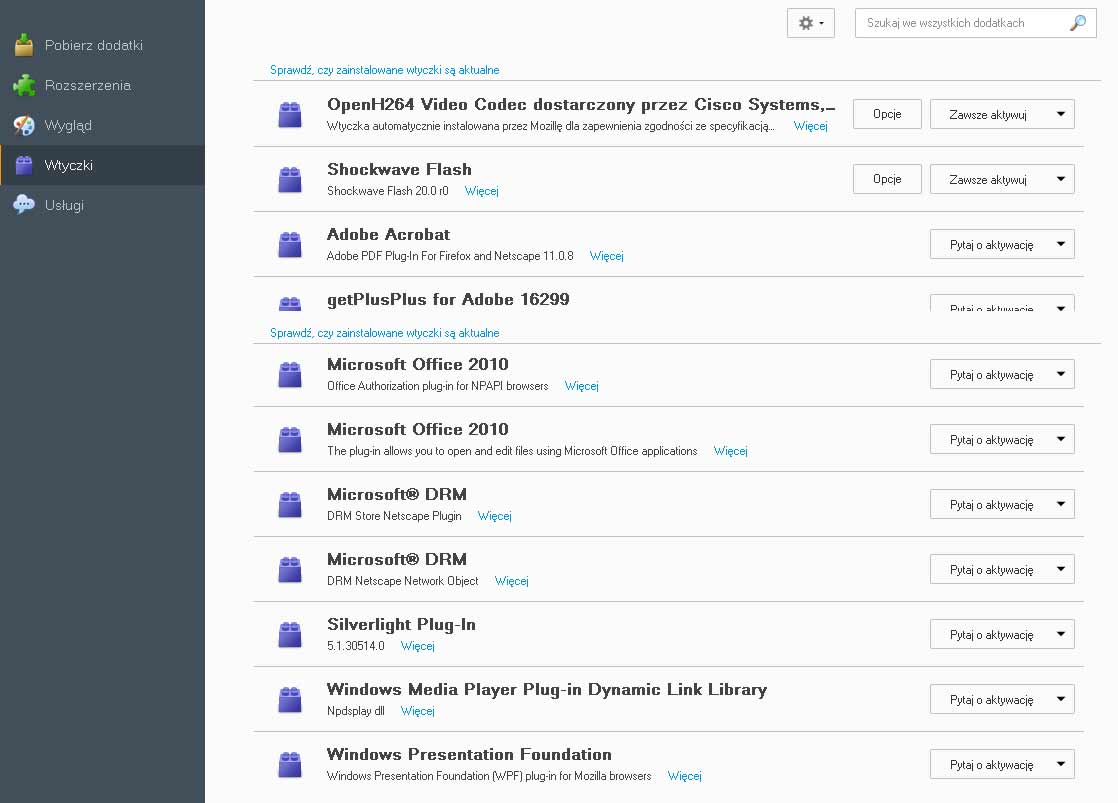Viewport: 1118px width, 803px height.
Task: Select Windows Presentation Foundation title
Action: point(469,754)
